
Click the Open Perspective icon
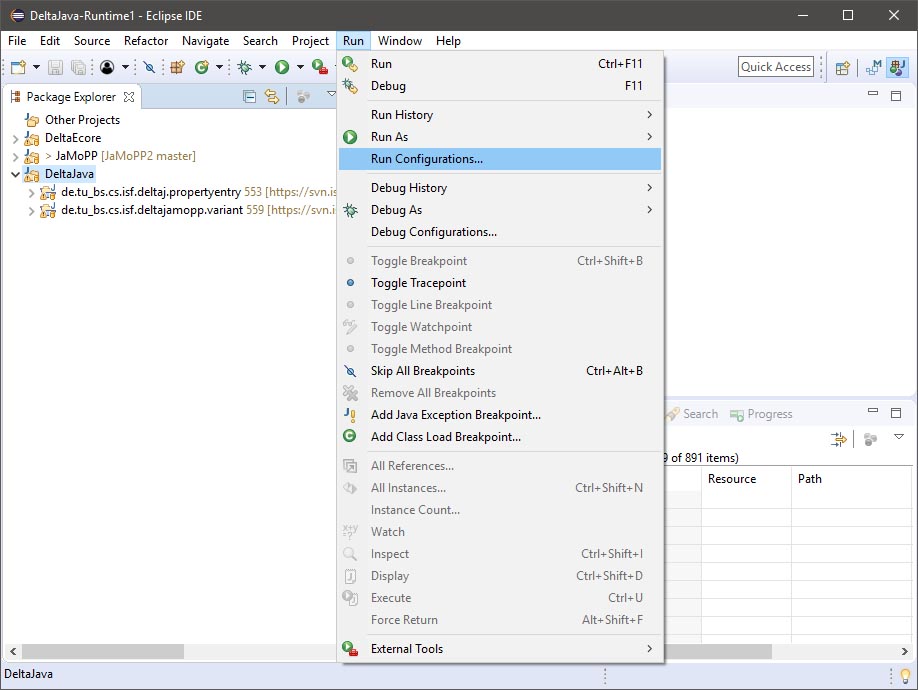click(843, 67)
